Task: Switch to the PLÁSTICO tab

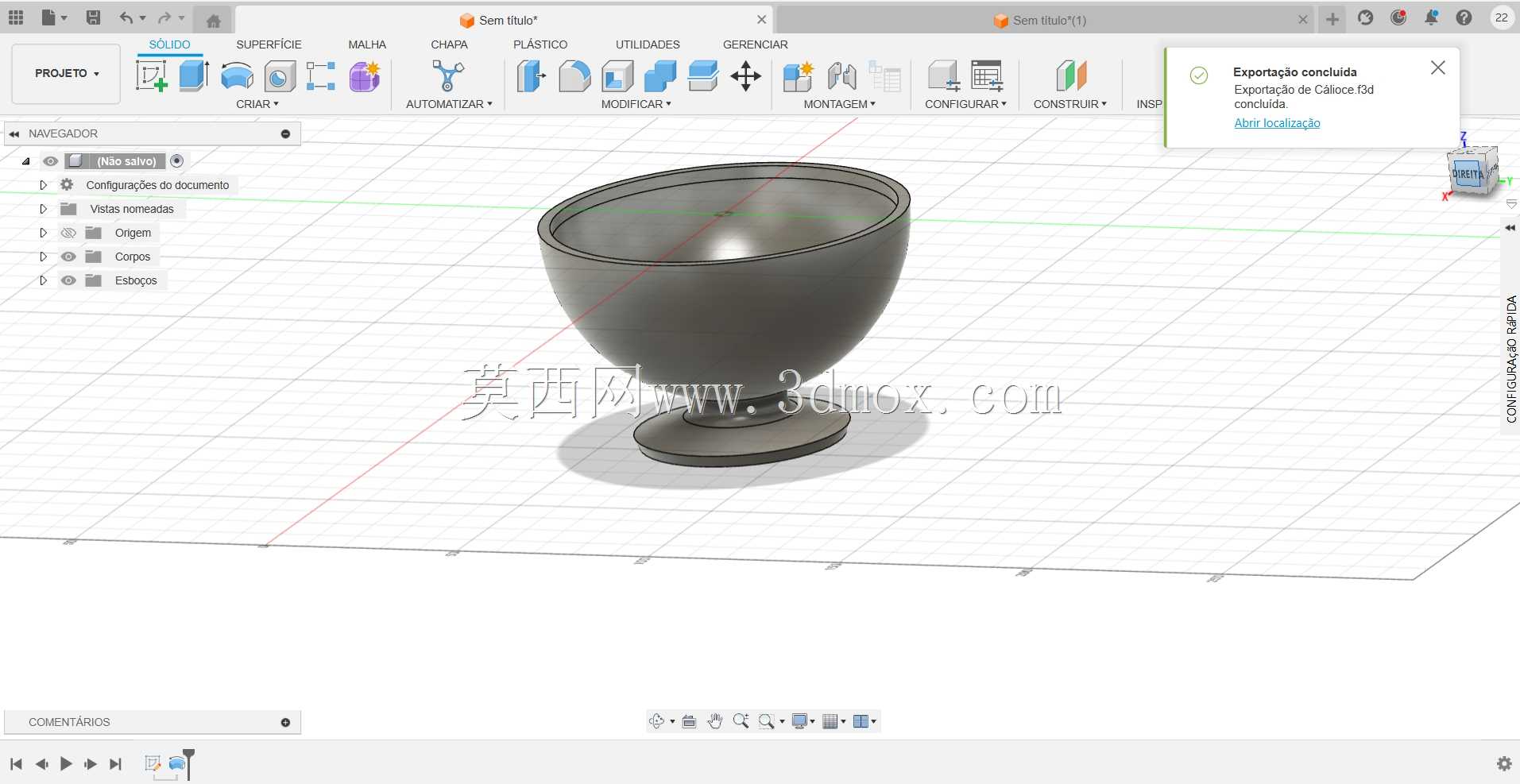Action: point(540,44)
